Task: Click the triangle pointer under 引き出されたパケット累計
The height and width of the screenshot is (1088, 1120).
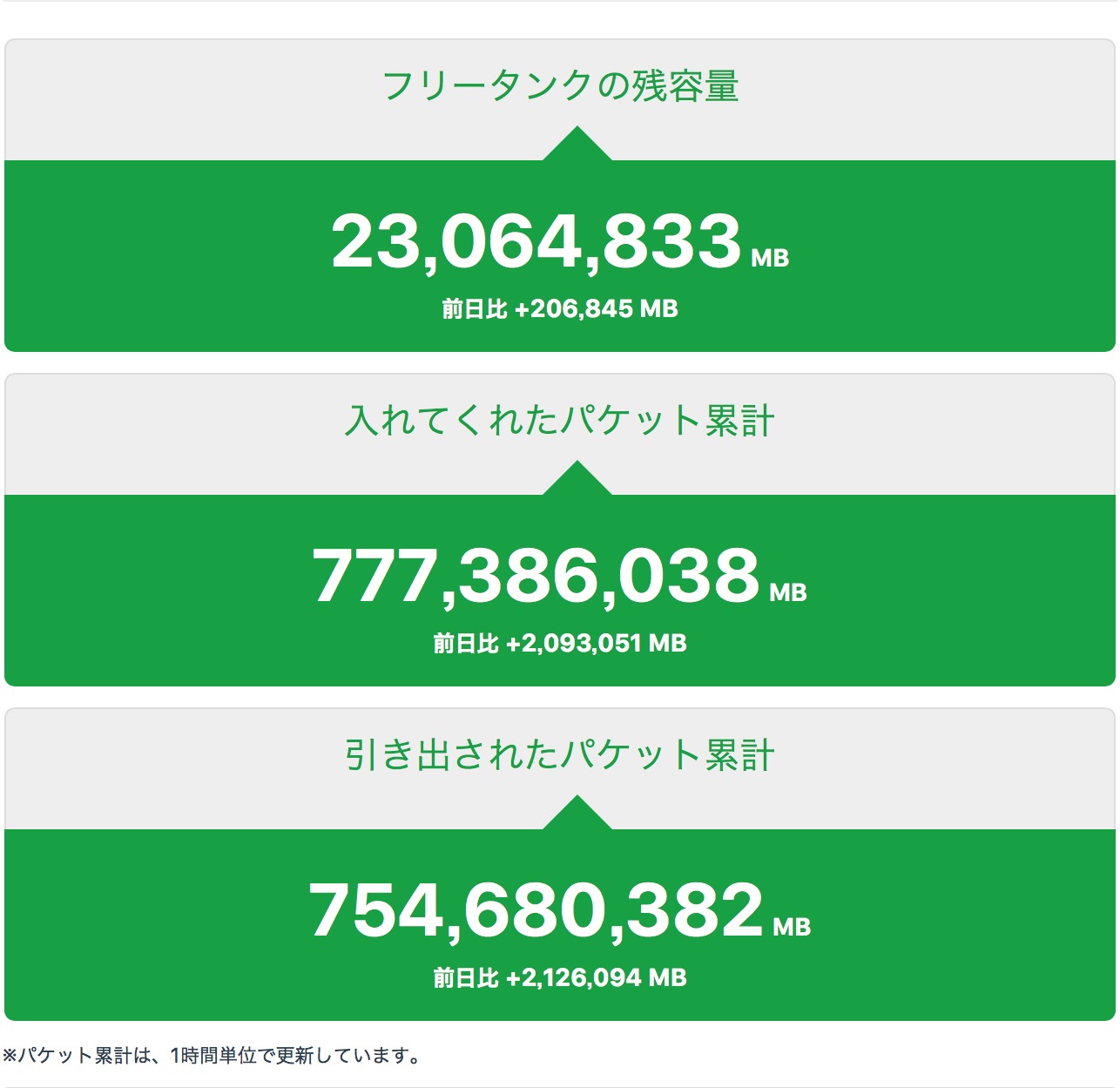Action: [577, 814]
